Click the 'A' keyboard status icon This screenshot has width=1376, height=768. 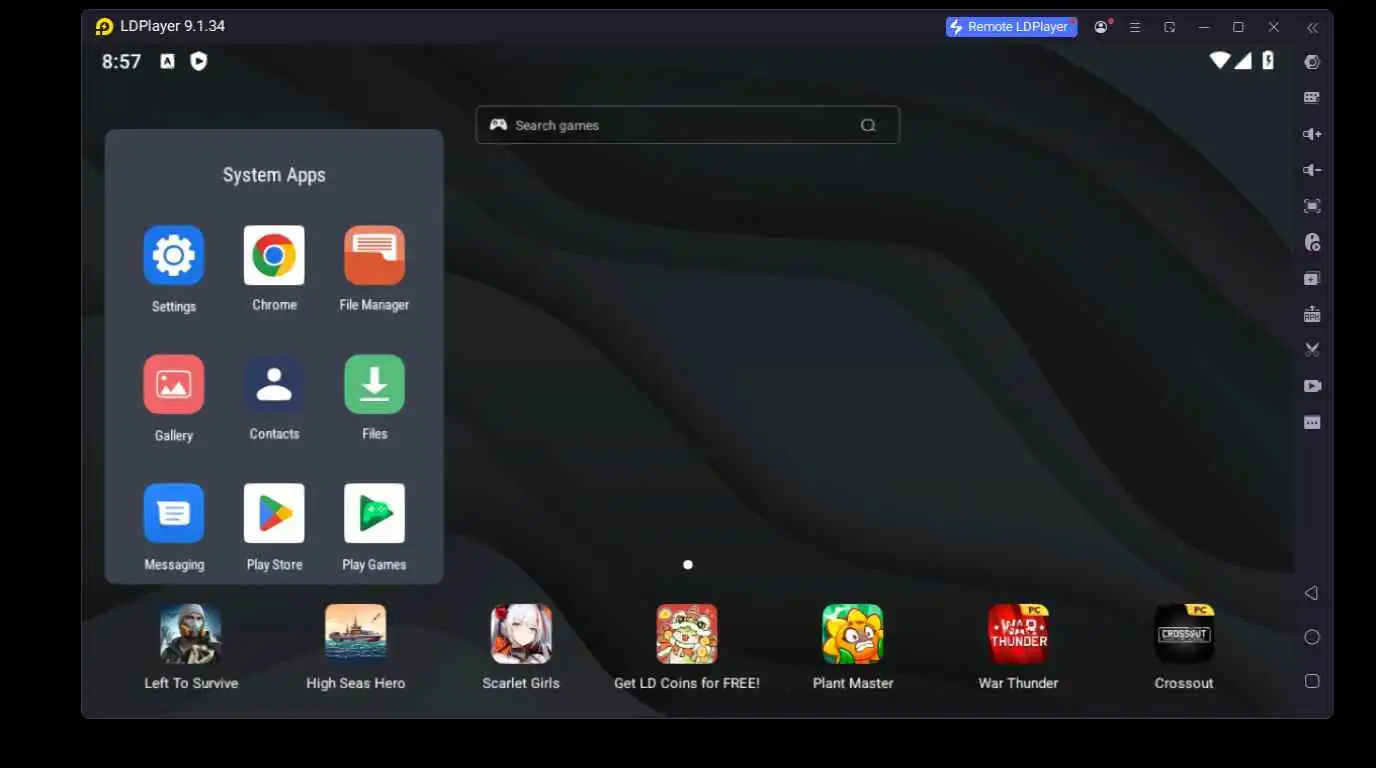[x=167, y=61]
